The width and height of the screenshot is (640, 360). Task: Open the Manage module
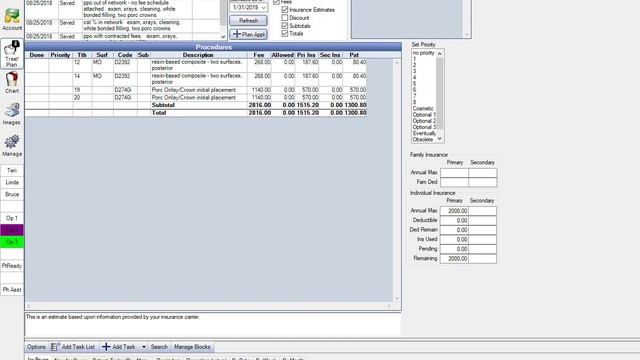[12, 146]
